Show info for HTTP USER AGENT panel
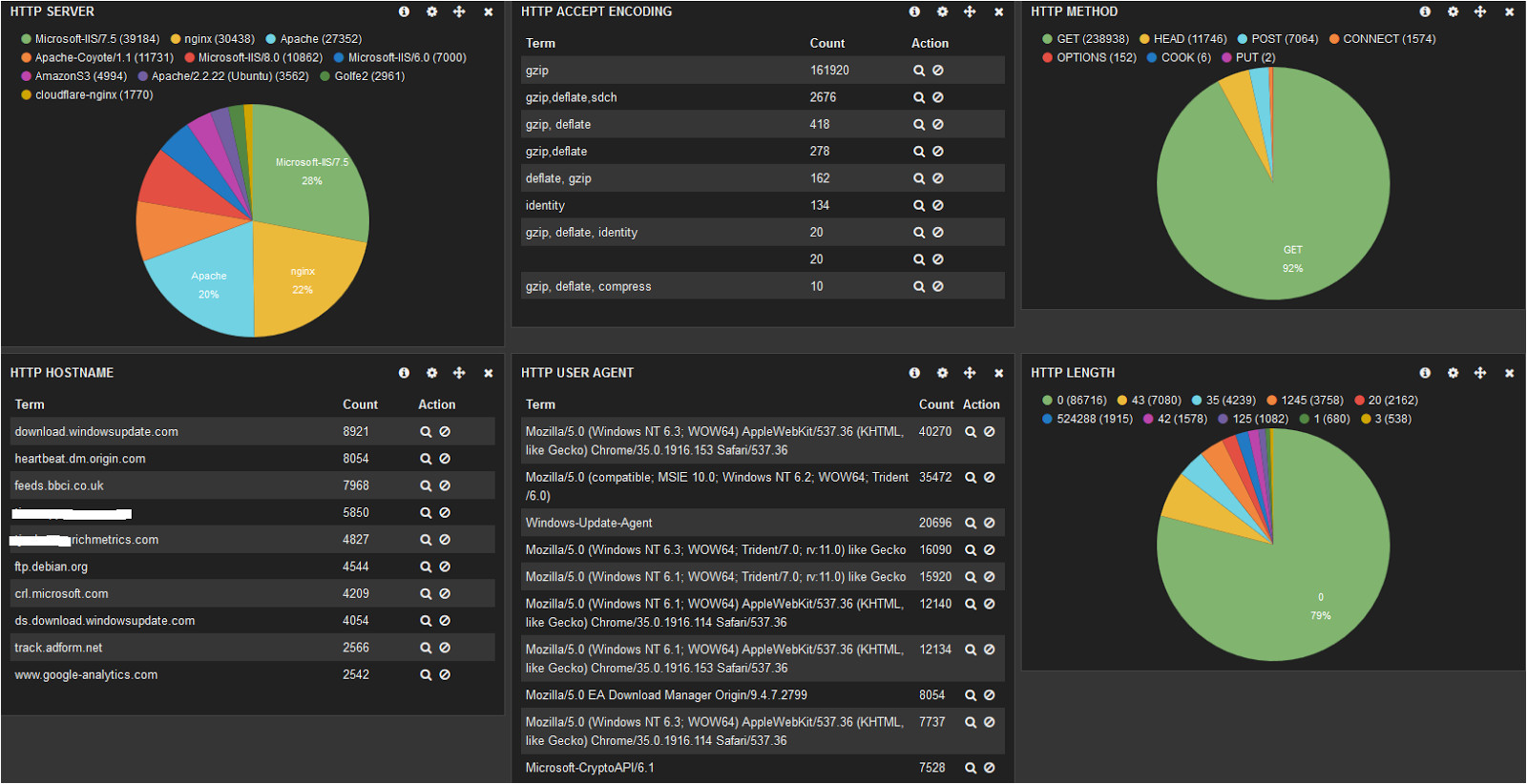 (x=914, y=373)
